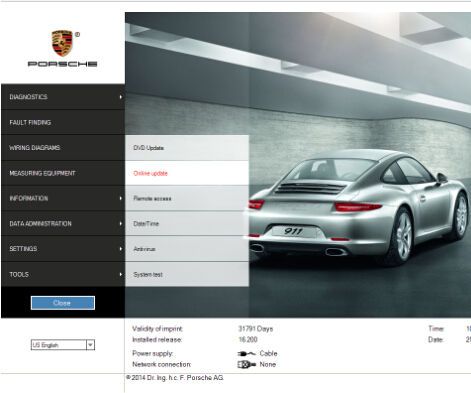Click the Power supply label
Screen dimensions: 471x393
pos(152,353)
